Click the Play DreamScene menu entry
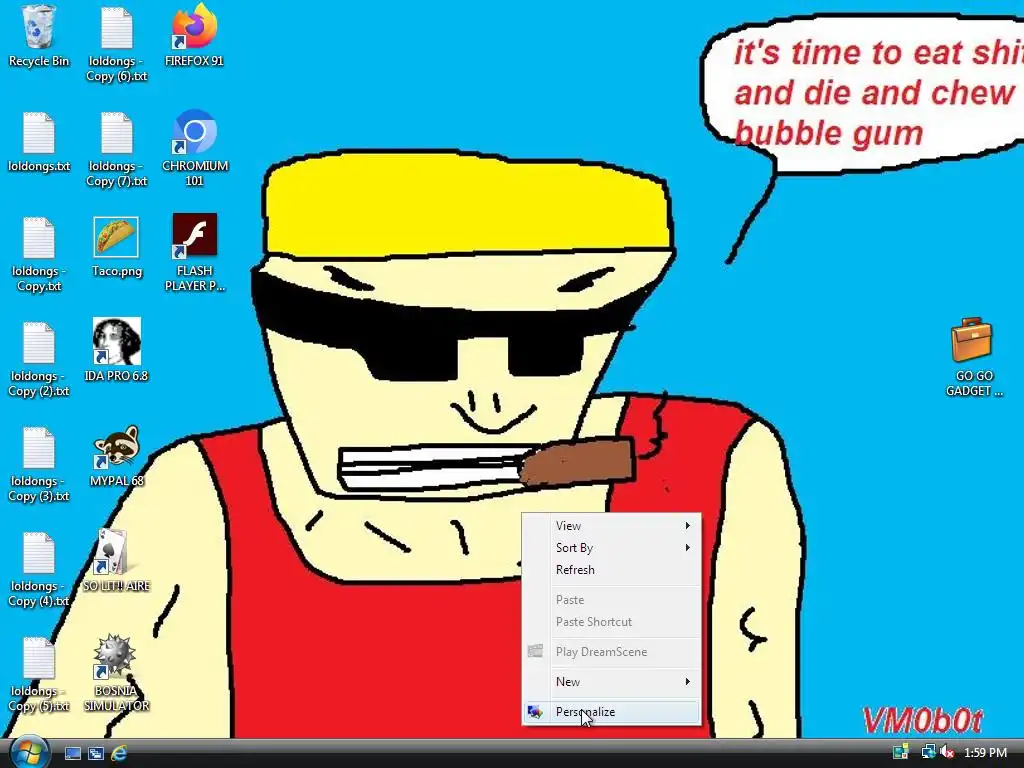This screenshot has width=1024, height=768. (611, 652)
